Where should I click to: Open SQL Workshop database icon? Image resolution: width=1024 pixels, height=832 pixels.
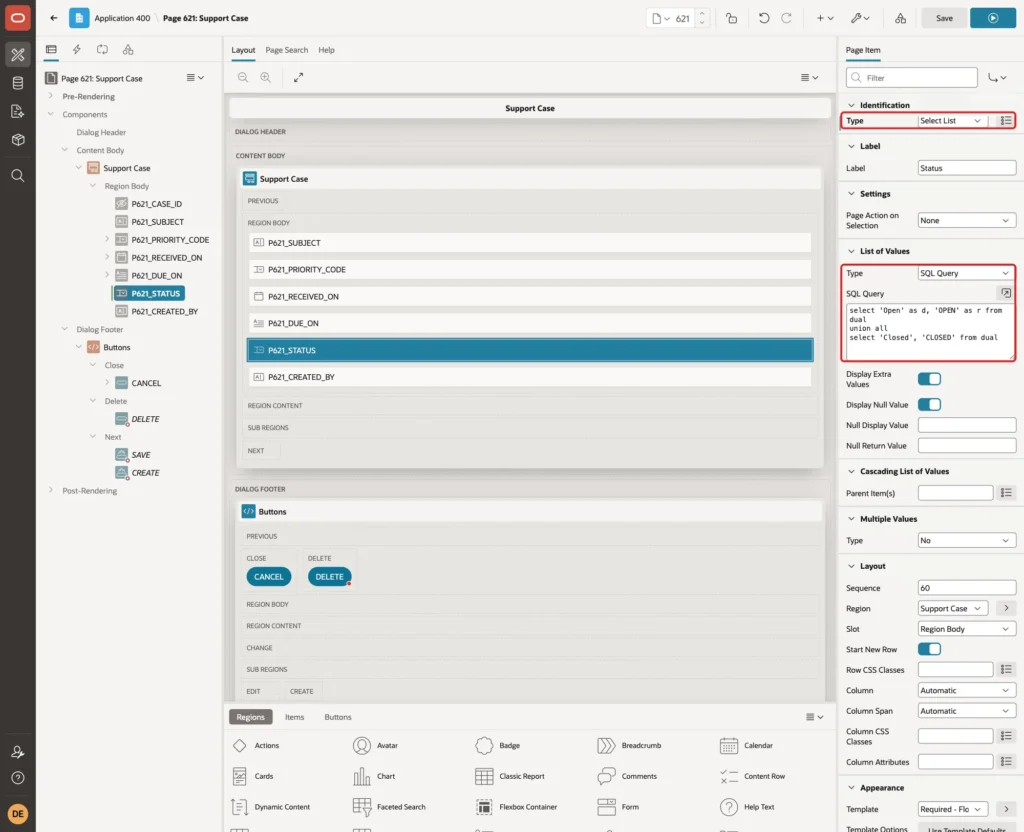click(x=18, y=83)
